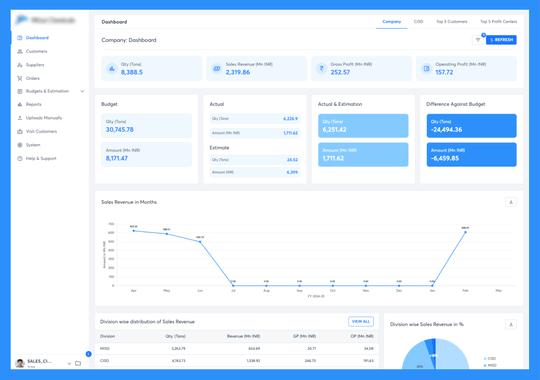Open Dashboard from the sidebar icon
Viewport: 540px width, 380px height.
tap(20, 38)
